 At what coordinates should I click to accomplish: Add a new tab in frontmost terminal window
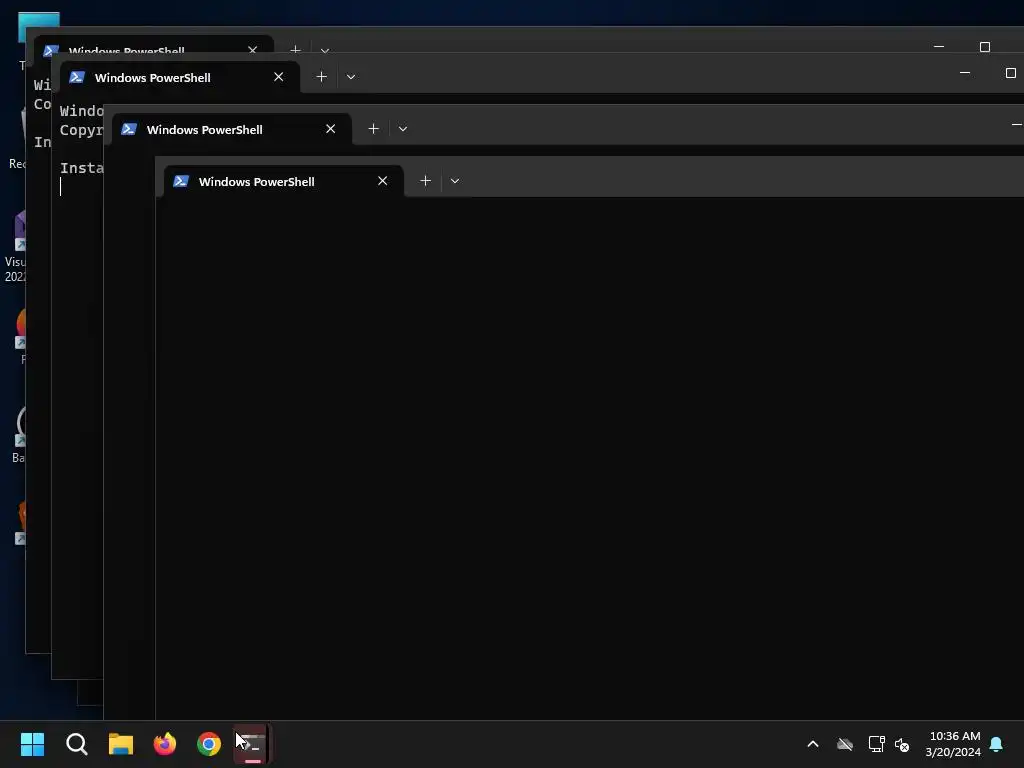click(x=425, y=181)
